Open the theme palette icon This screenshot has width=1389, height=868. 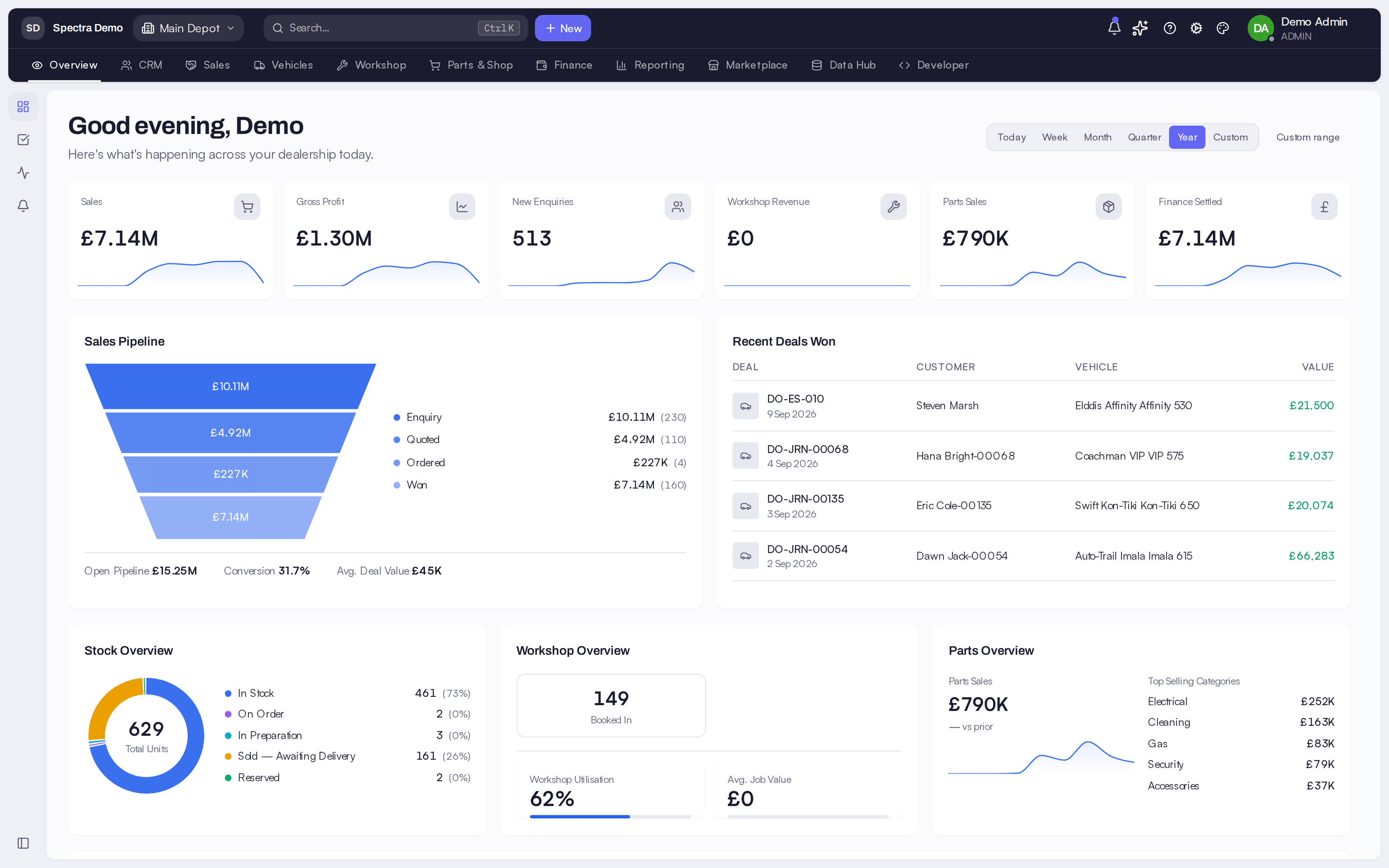(1223, 28)
